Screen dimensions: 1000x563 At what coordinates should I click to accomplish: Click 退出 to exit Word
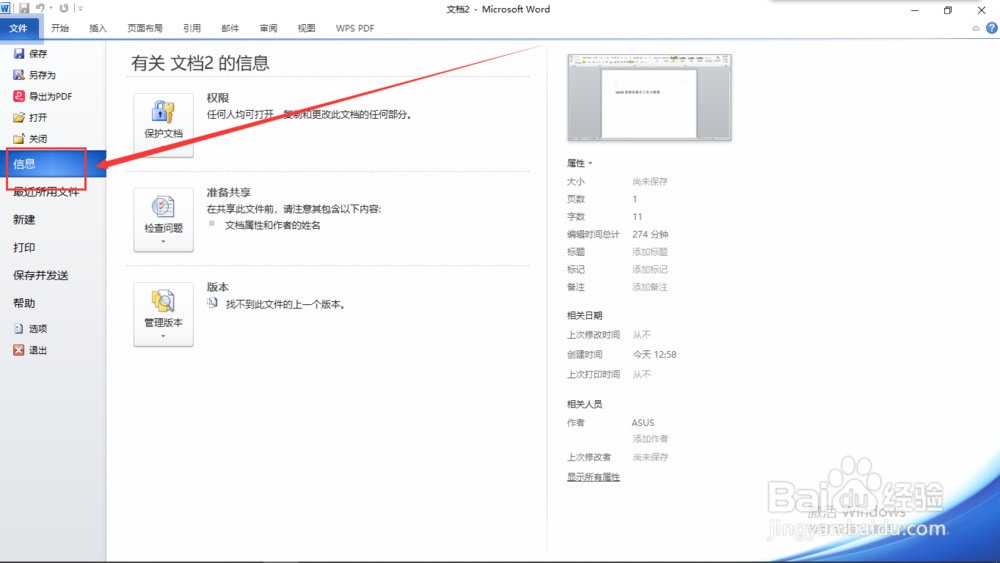[x=31, y=350]
